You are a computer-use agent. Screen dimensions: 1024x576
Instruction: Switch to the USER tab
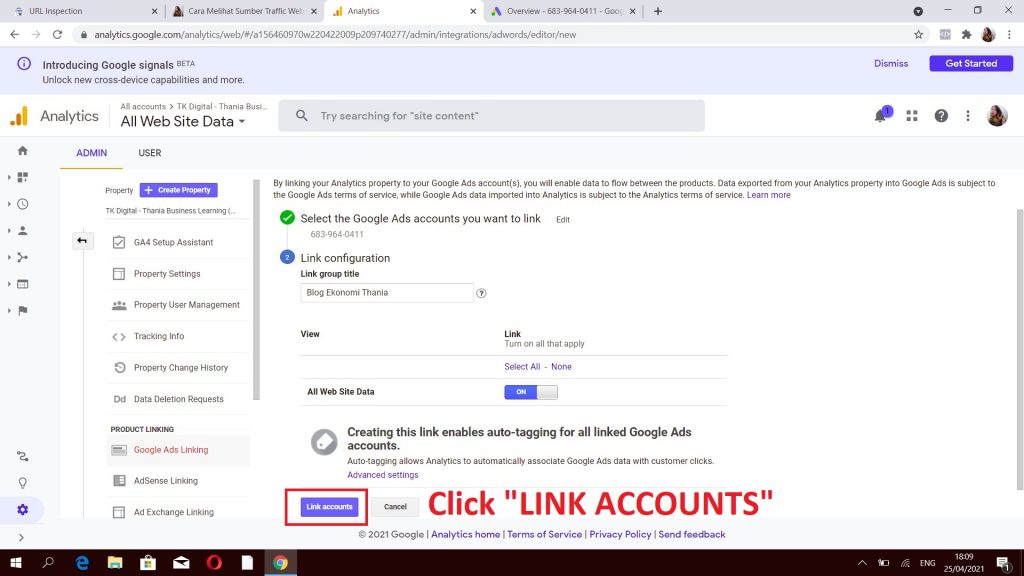pyautogui.click(x=150, y=153)
